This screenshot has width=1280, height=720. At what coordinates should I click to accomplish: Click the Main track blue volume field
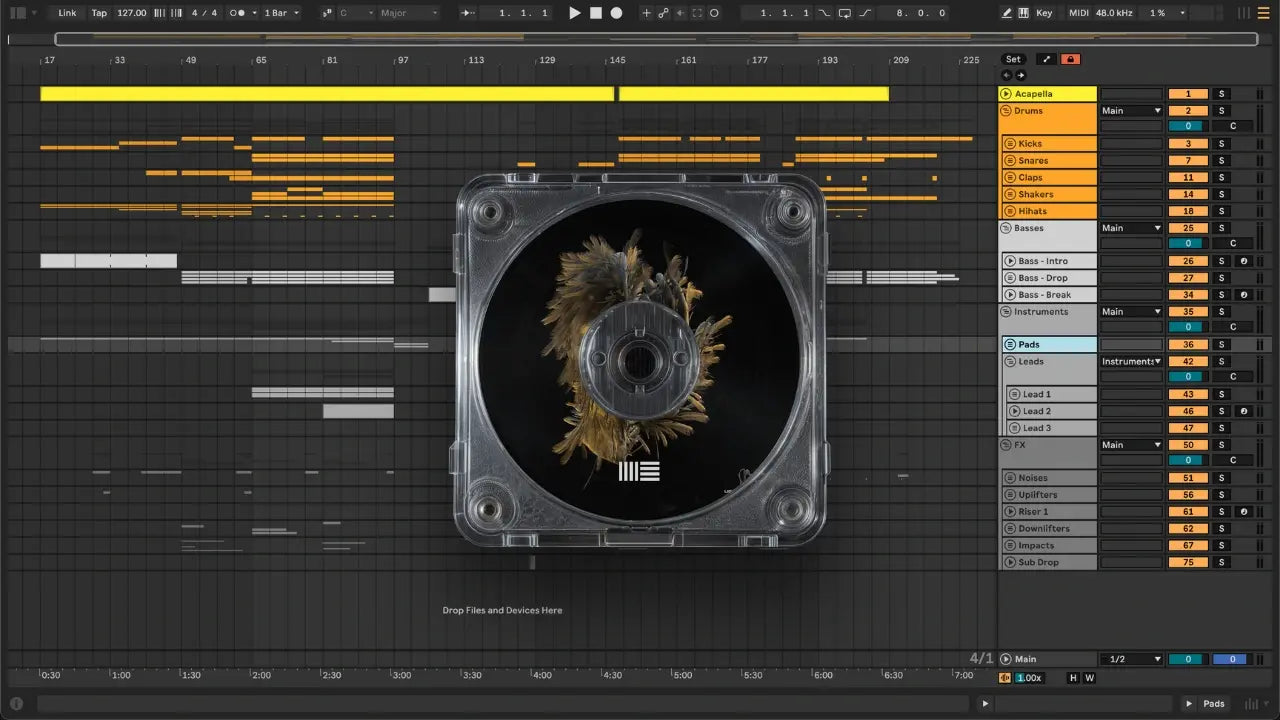pyautogui.click(x=1231, y=659)
